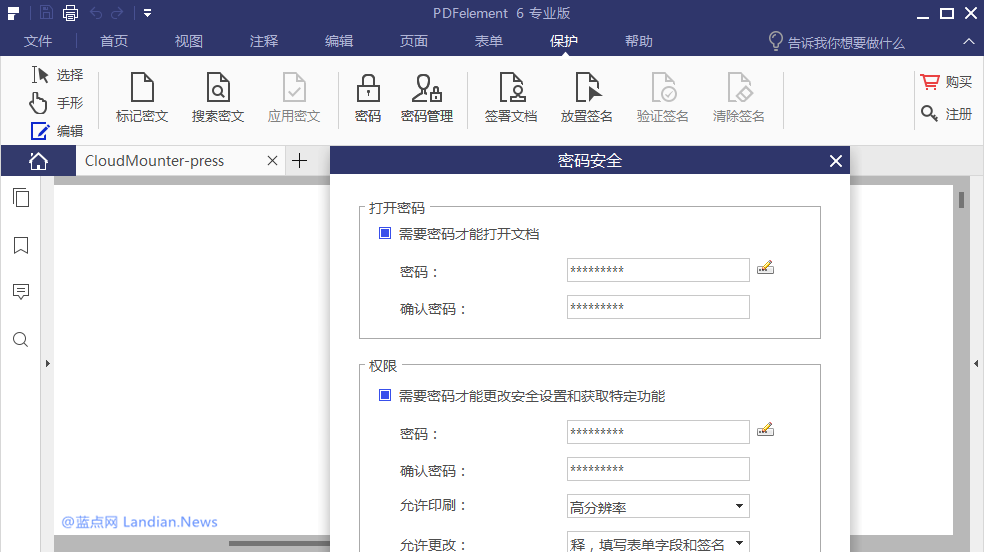Viewport: 984px width, 552px height.
Task: Click the save icon in title bar
Action: 46,13
